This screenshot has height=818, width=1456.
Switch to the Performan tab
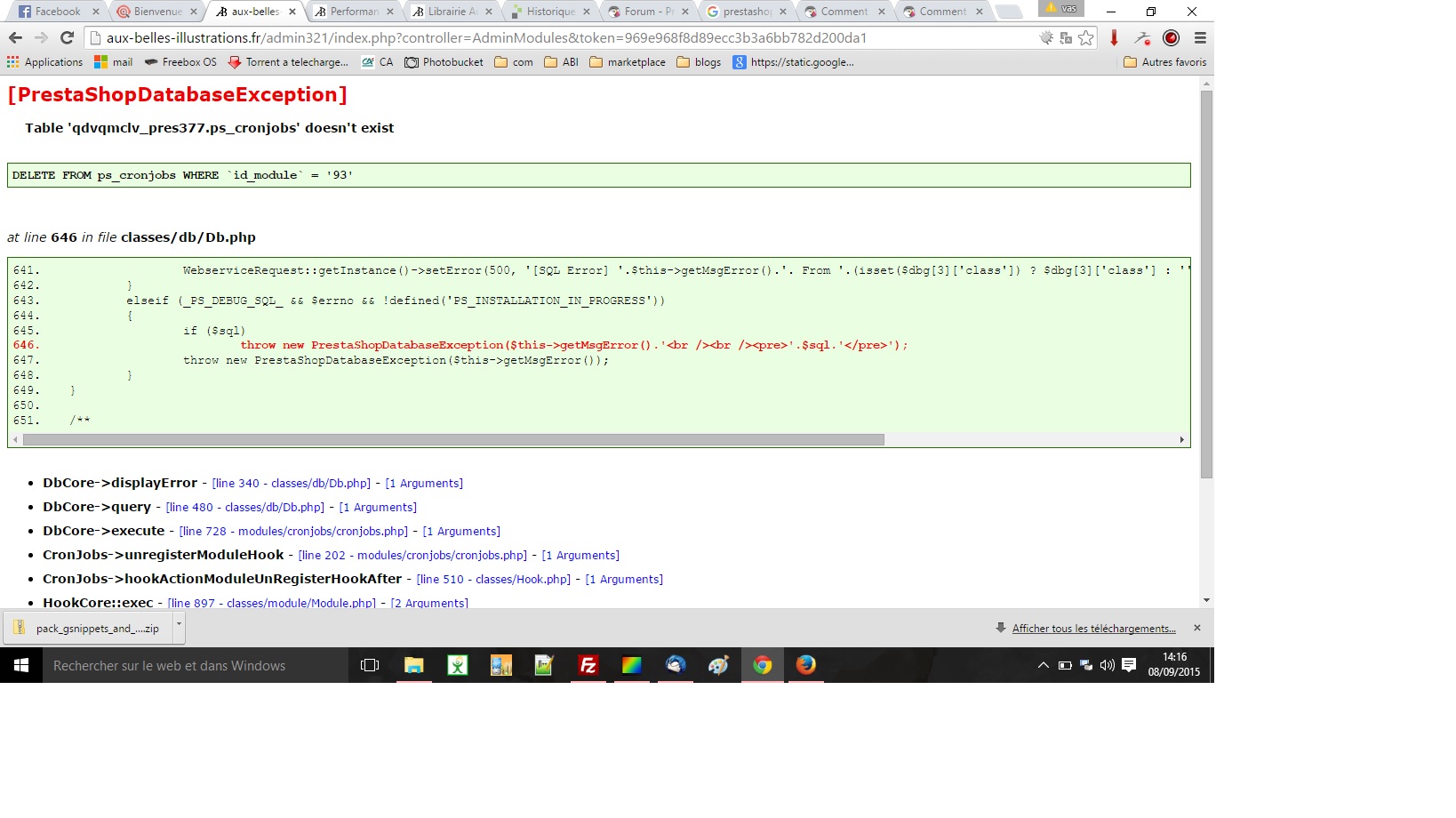pyautogui.click(x=354, y=12)
